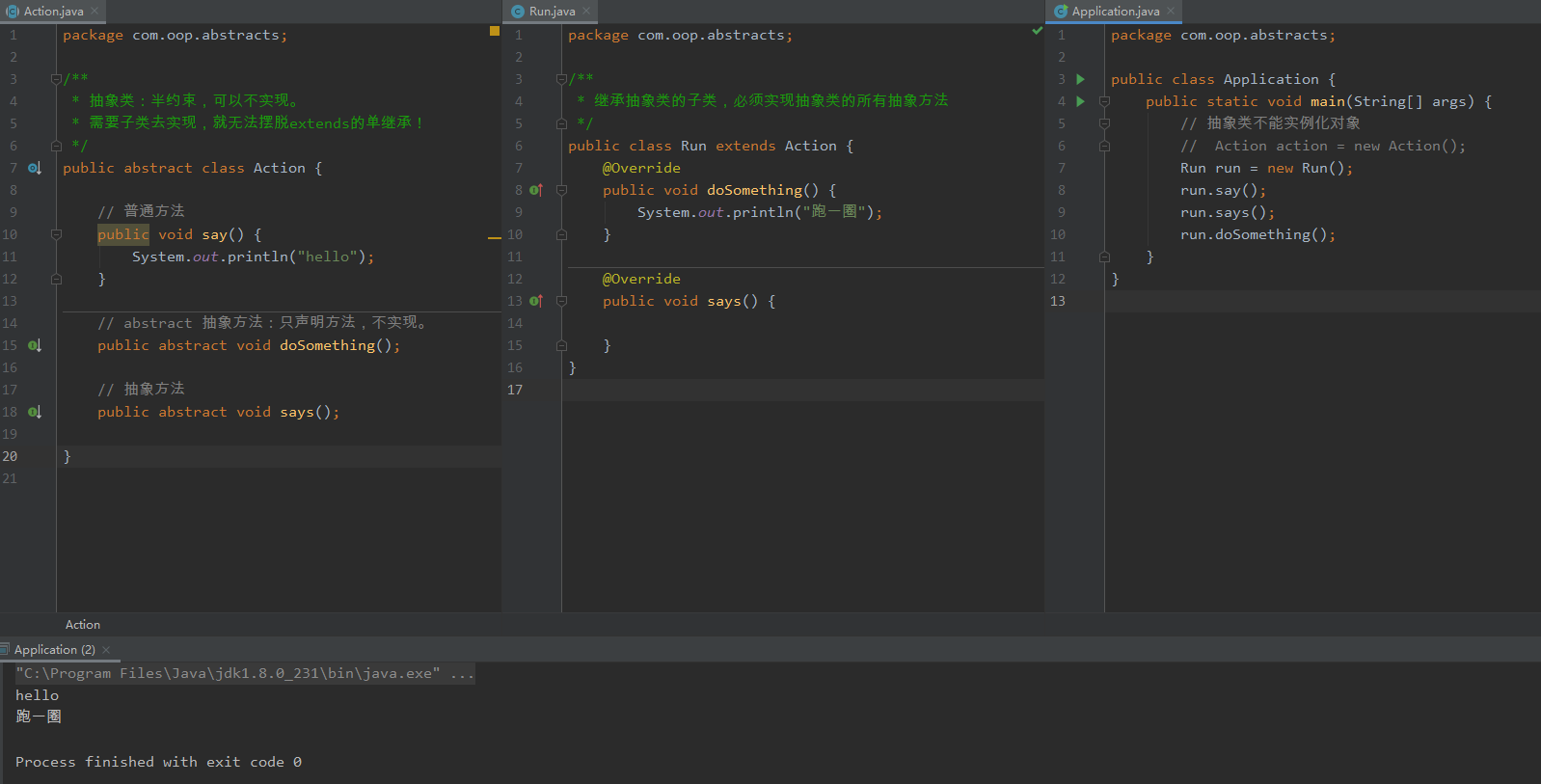Viewport: 1541px width, 784px height.
Task: Click line number 20 in Action.java gutter
Action: coord(10,456)
